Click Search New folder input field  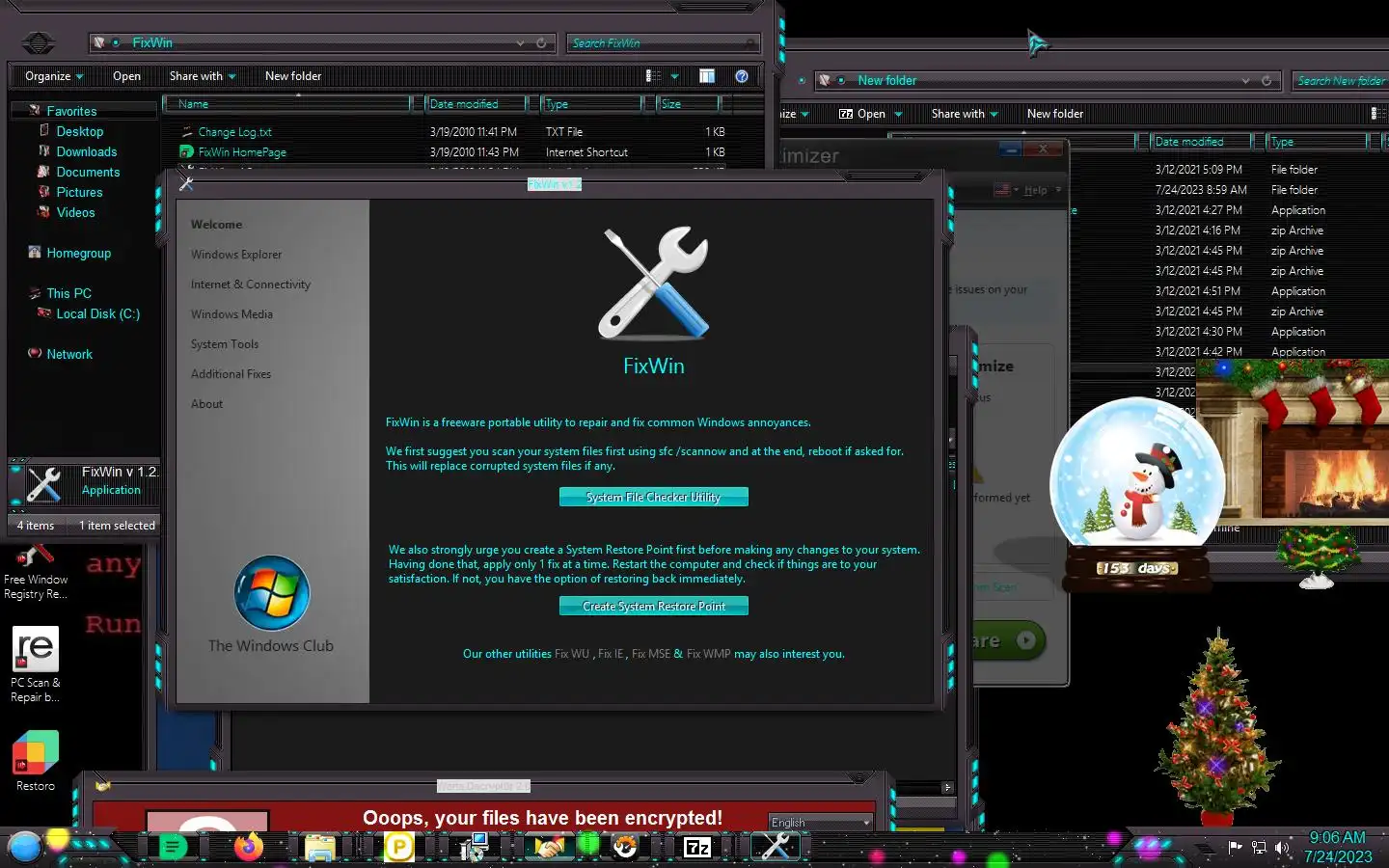point(1340,81)
